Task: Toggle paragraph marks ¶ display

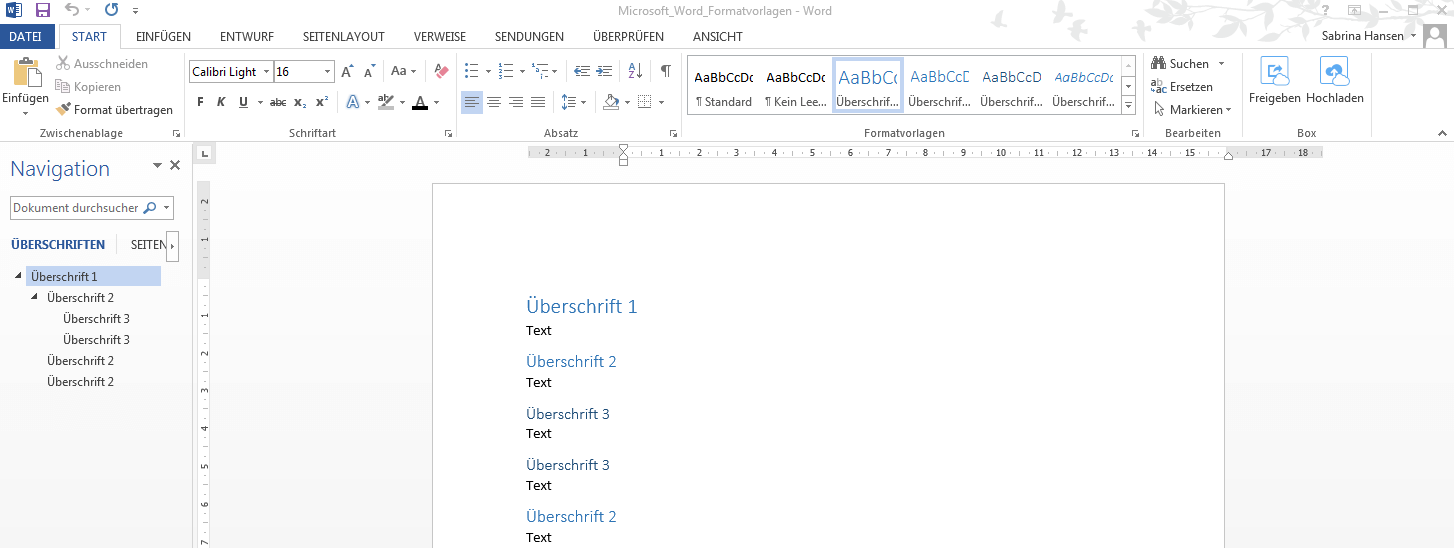Action: (665, 72)
